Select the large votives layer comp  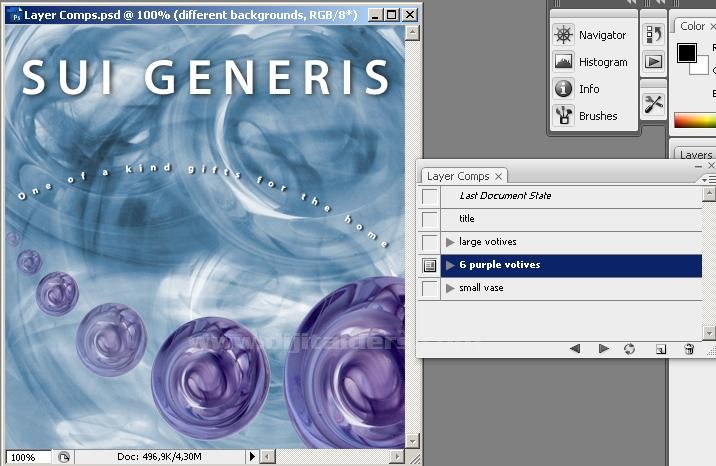(571, 242)
